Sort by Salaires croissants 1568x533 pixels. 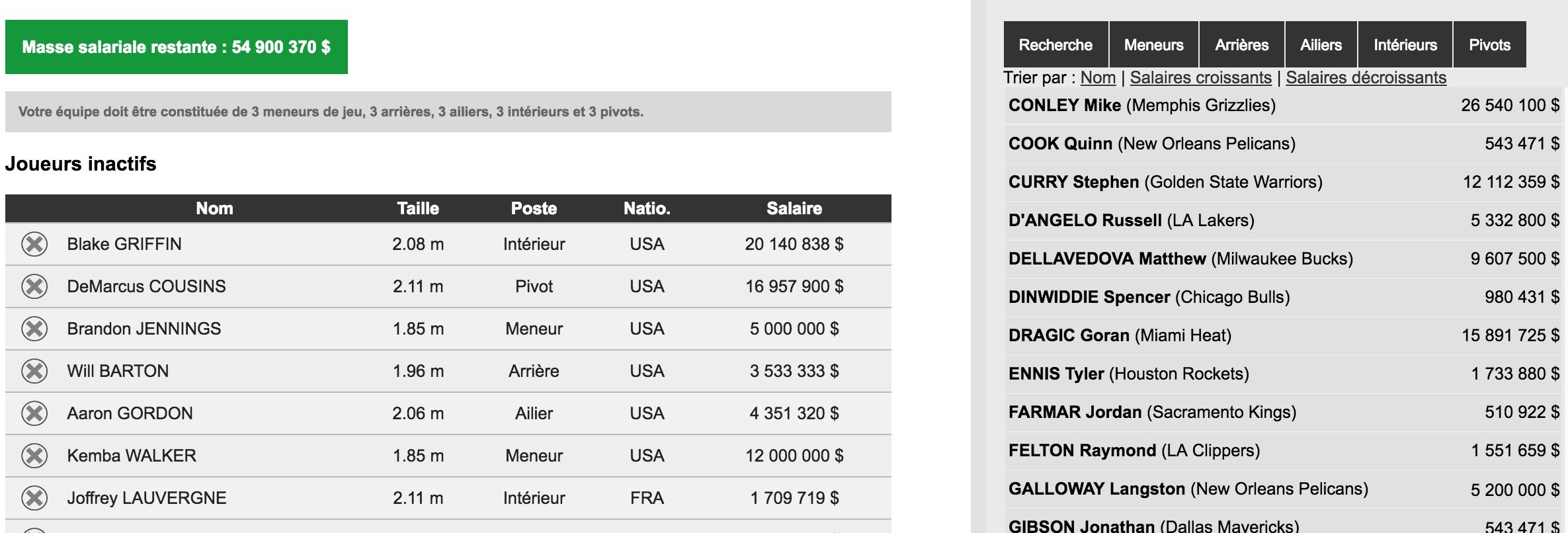[1200, 78]
